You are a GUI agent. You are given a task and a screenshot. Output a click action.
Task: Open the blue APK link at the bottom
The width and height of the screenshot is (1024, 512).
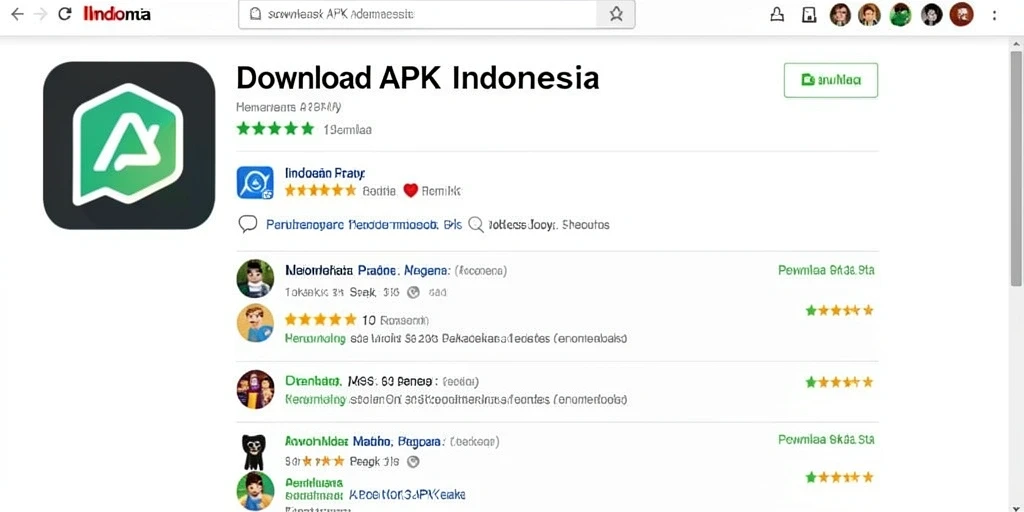pyautogui.click(x=408, y=495)
